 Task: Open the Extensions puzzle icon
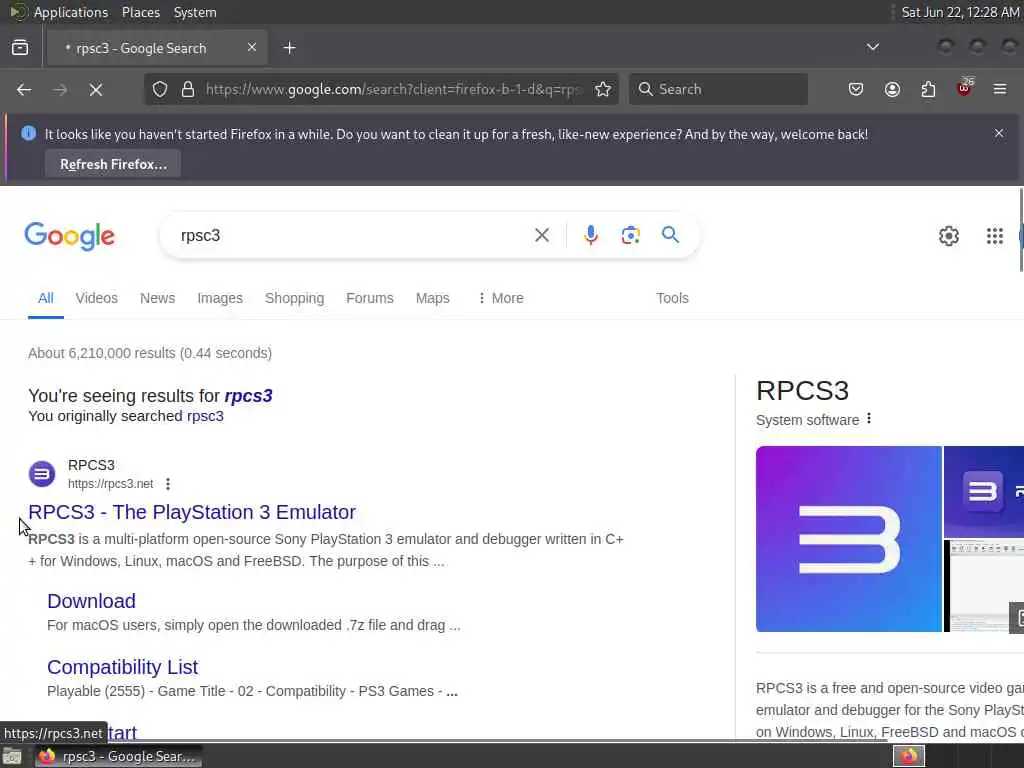[928, 89]
